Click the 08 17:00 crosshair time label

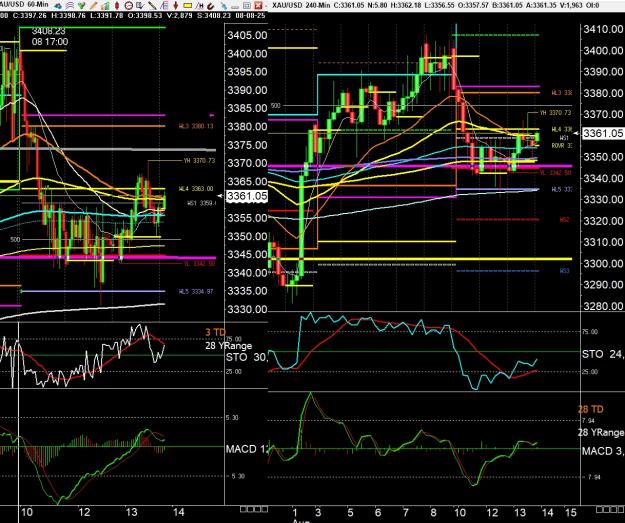(50, 42)
